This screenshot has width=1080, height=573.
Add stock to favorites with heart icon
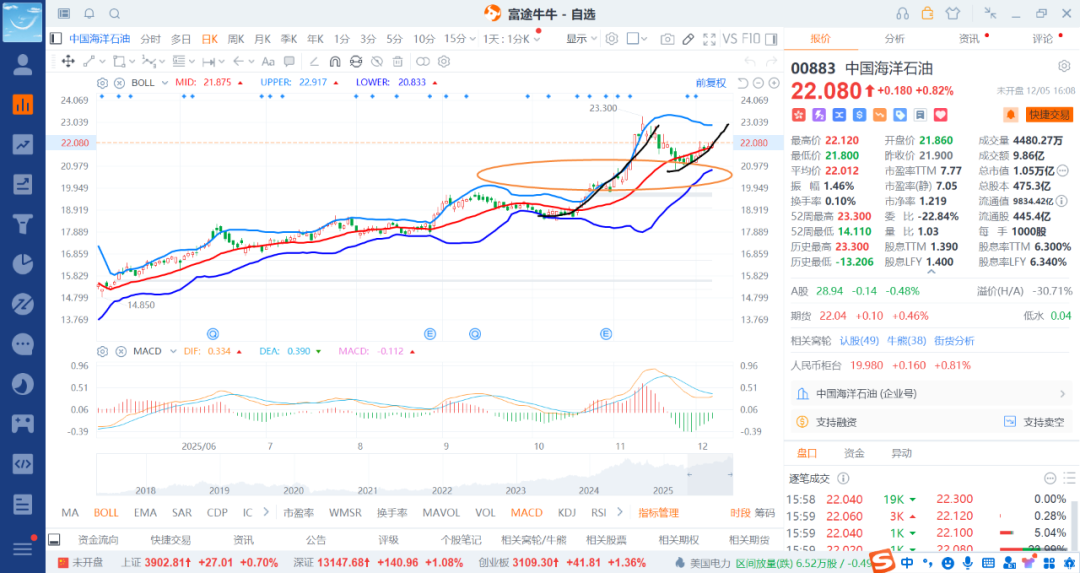point(940,115)
